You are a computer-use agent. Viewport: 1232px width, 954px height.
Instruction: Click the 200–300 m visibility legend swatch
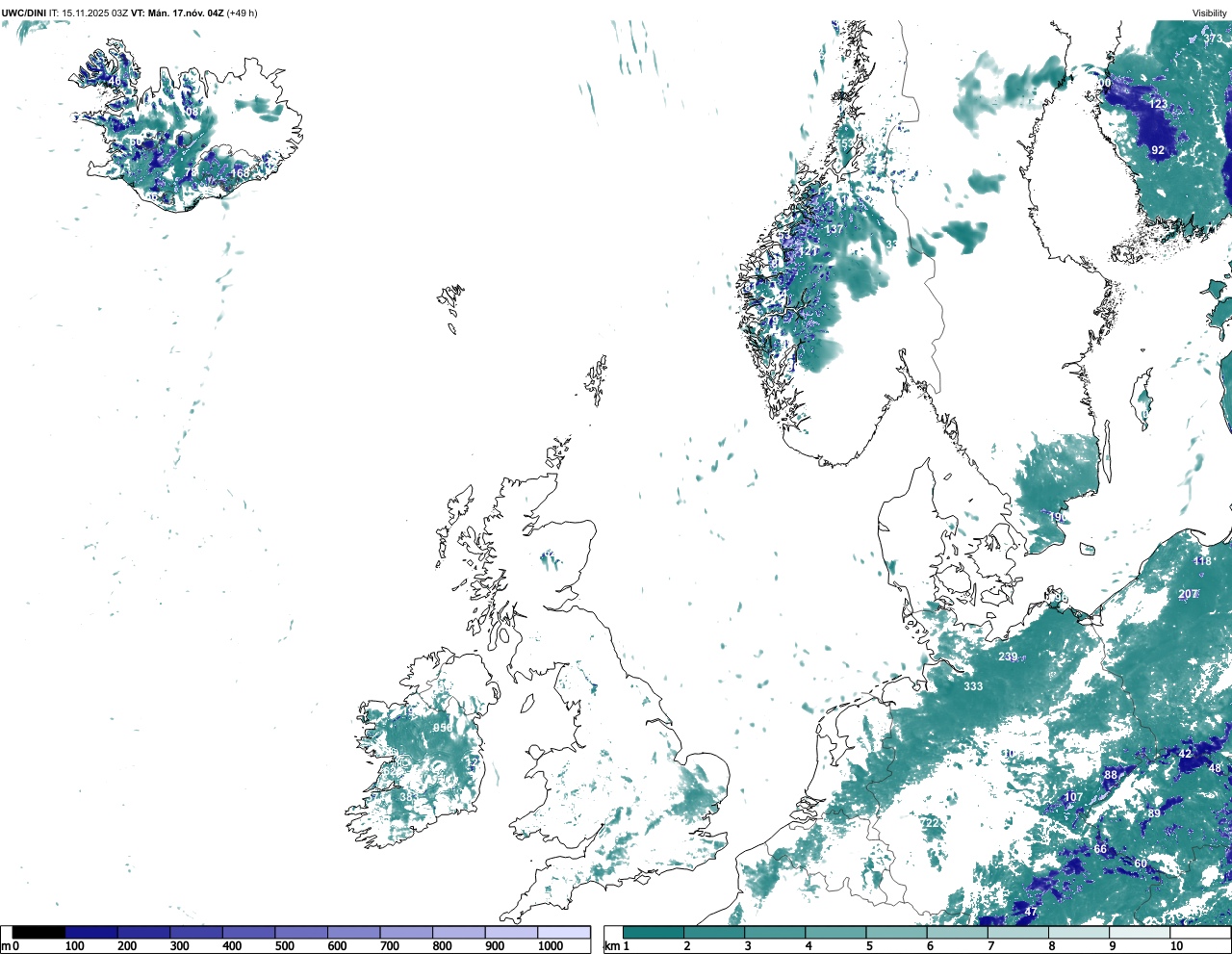coord(144,933)
